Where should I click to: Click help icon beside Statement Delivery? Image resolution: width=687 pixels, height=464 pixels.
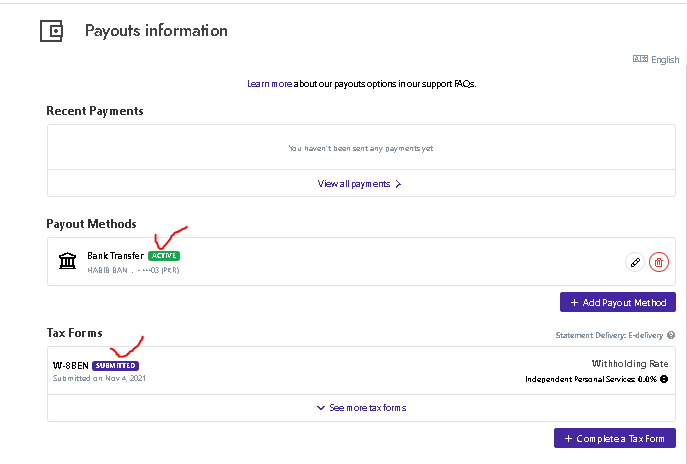(x=671, y=336)
